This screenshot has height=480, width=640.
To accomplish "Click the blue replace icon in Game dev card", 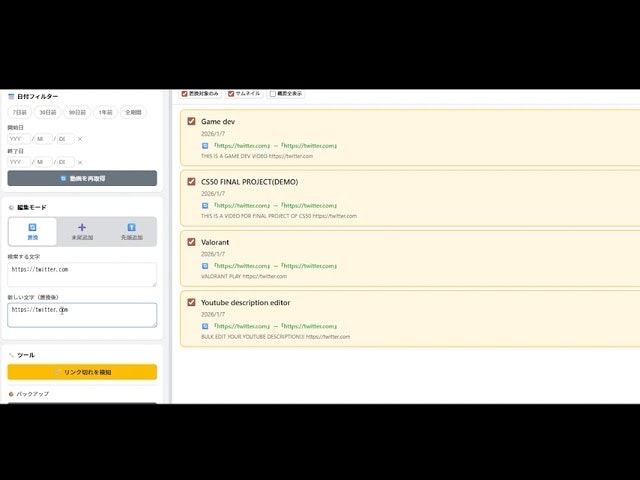I will 205,146.
